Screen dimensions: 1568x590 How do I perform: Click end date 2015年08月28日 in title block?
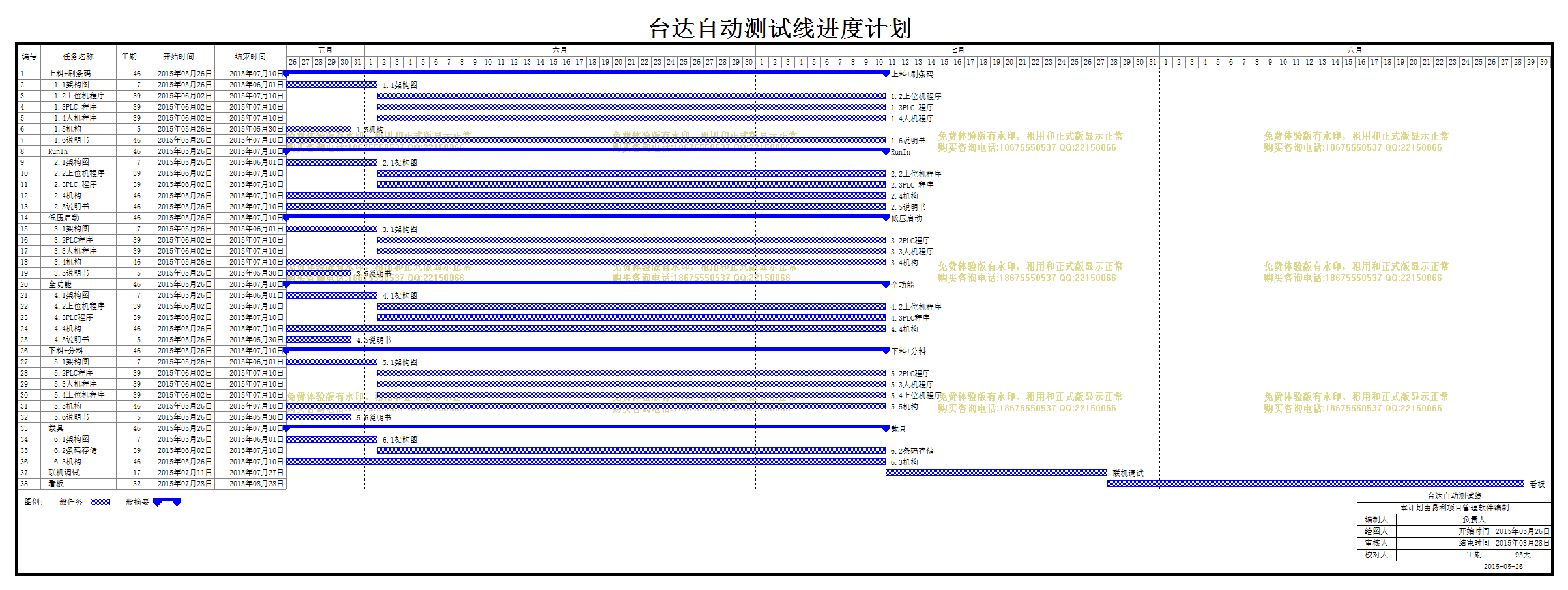point(1523,543)
